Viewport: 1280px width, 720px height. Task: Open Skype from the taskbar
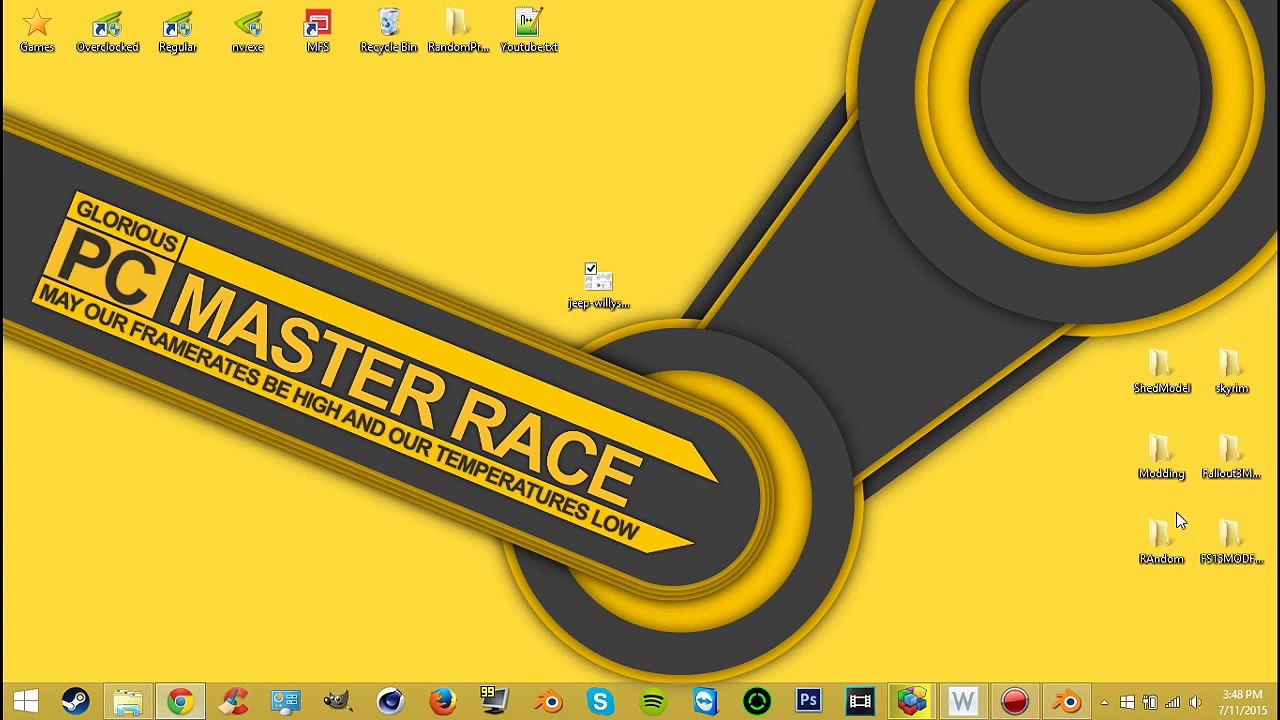(600, 701)
